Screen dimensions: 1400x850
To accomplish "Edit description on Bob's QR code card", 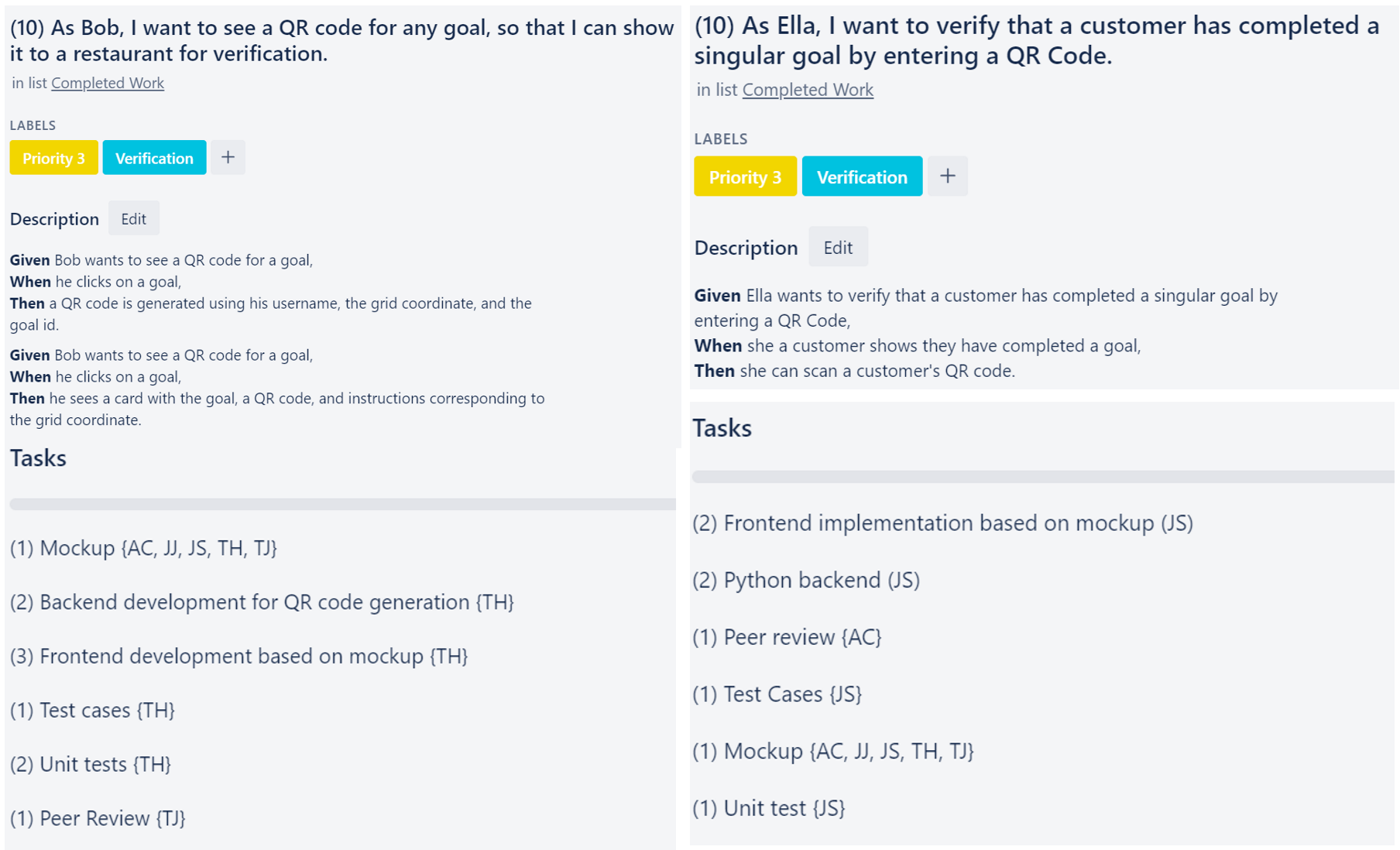I will tap(133, 218).
